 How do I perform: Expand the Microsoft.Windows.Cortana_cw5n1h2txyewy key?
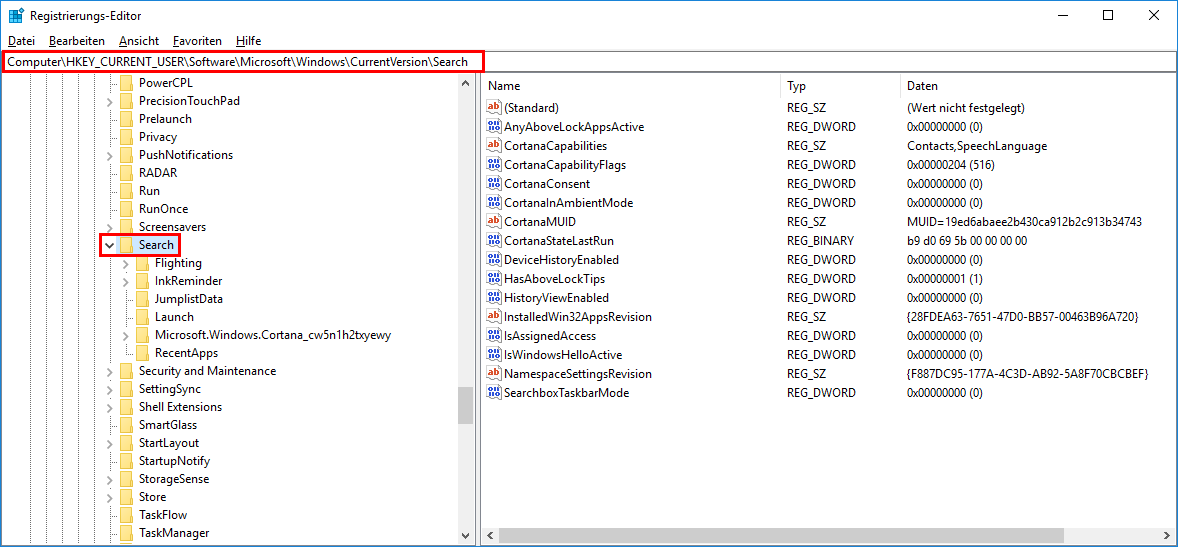(125, 335)
